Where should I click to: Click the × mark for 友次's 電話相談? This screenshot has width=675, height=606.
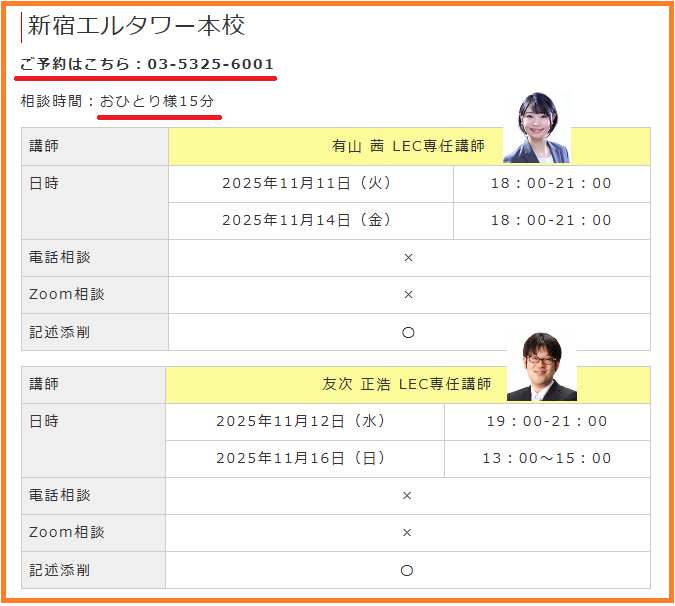pos(407,496)
